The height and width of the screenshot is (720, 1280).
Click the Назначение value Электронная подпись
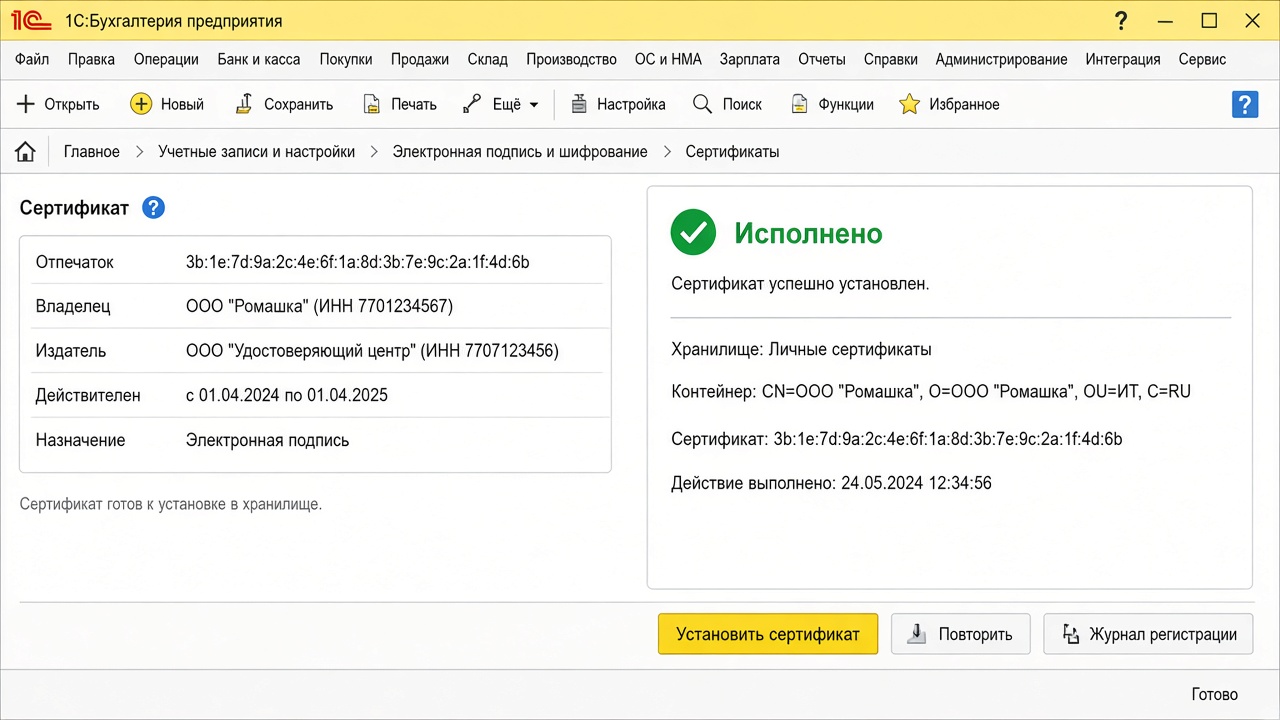(x=268, y=440)
